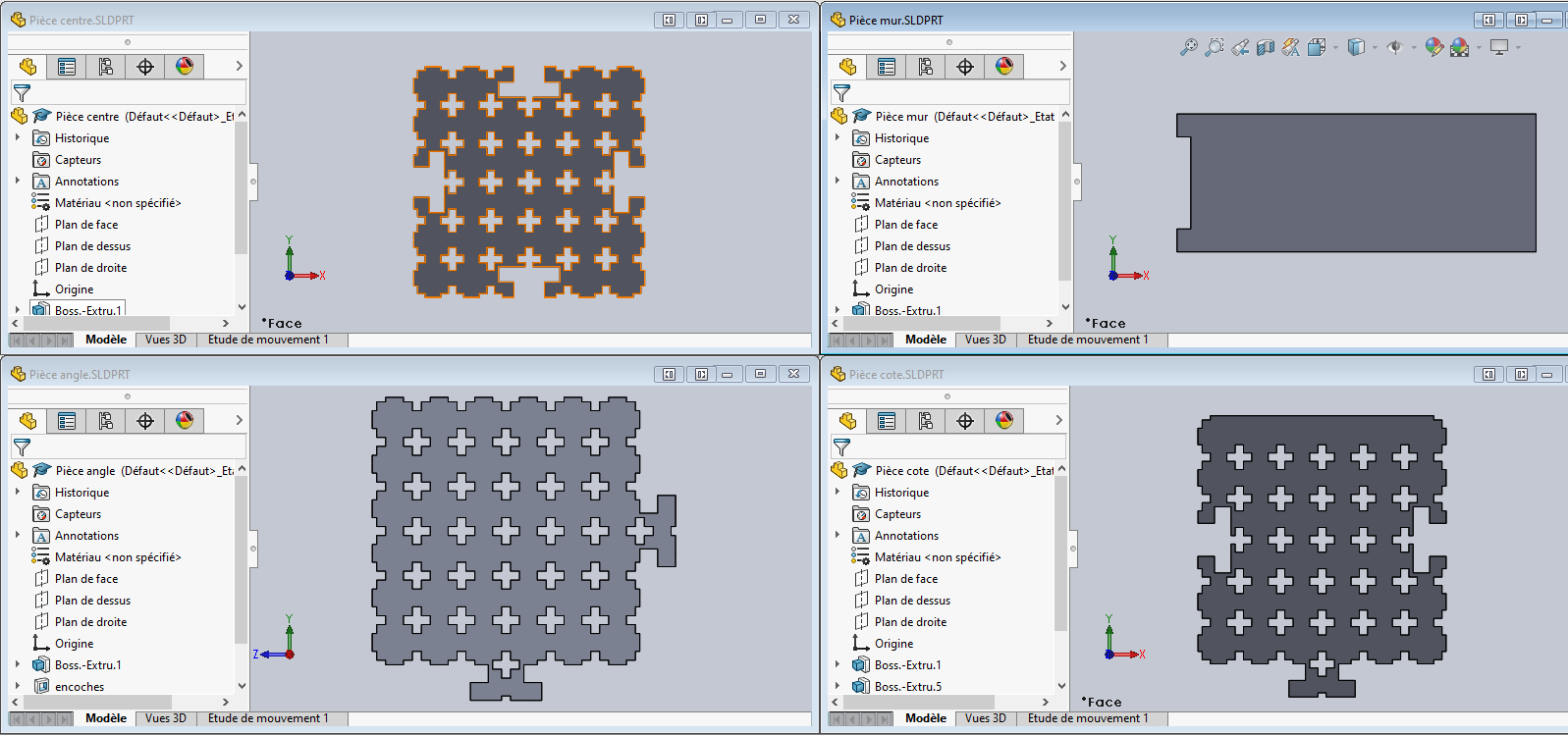Viewport: 1568px width, 735px height.
Task: Select Boss.-Extru.5 in Pièce cote tree
Action: pos(907,687)
